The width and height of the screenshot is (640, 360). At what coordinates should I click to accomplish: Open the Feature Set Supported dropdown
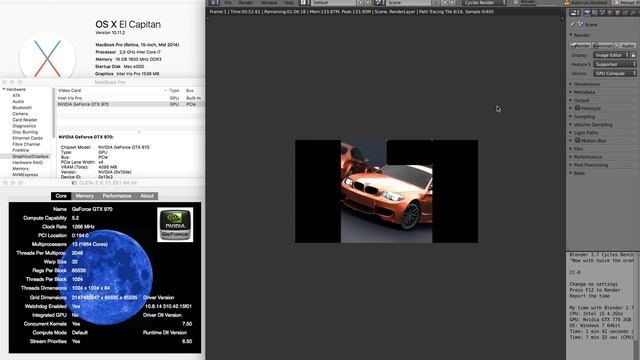pyautogui.click(x=615, y=64)
